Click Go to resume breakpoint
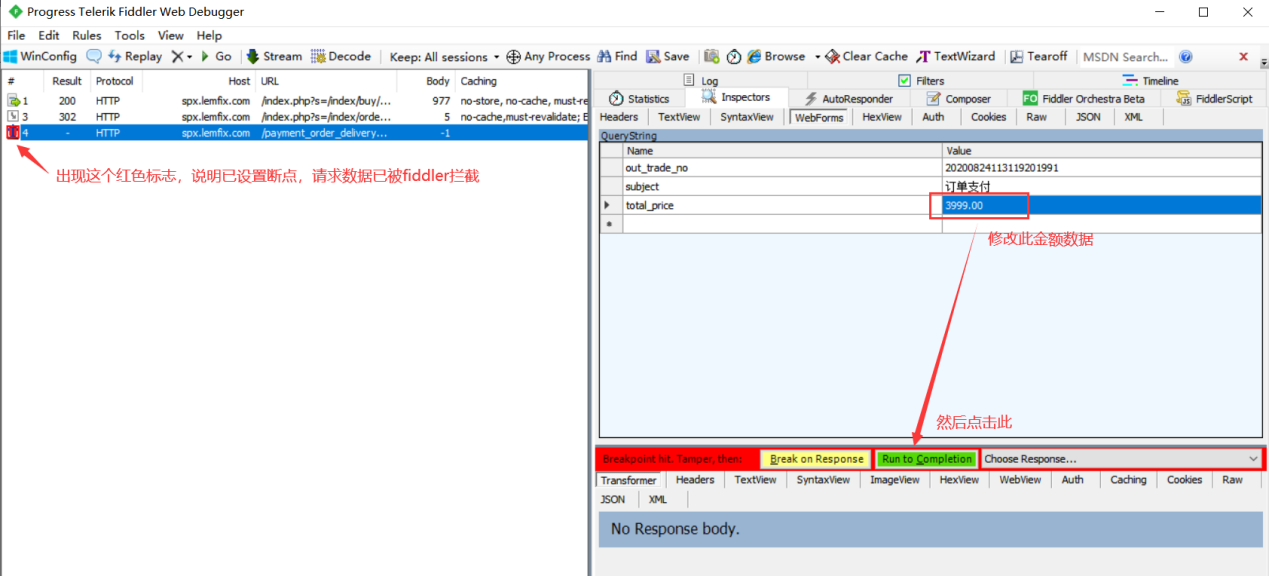 coord(216,57)
